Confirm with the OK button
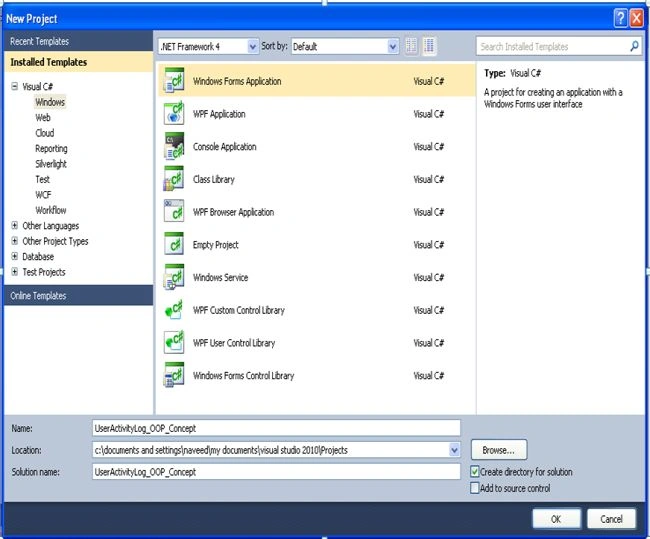The width and height of the screenshot is (650, 539). click(x=556, y=519)
